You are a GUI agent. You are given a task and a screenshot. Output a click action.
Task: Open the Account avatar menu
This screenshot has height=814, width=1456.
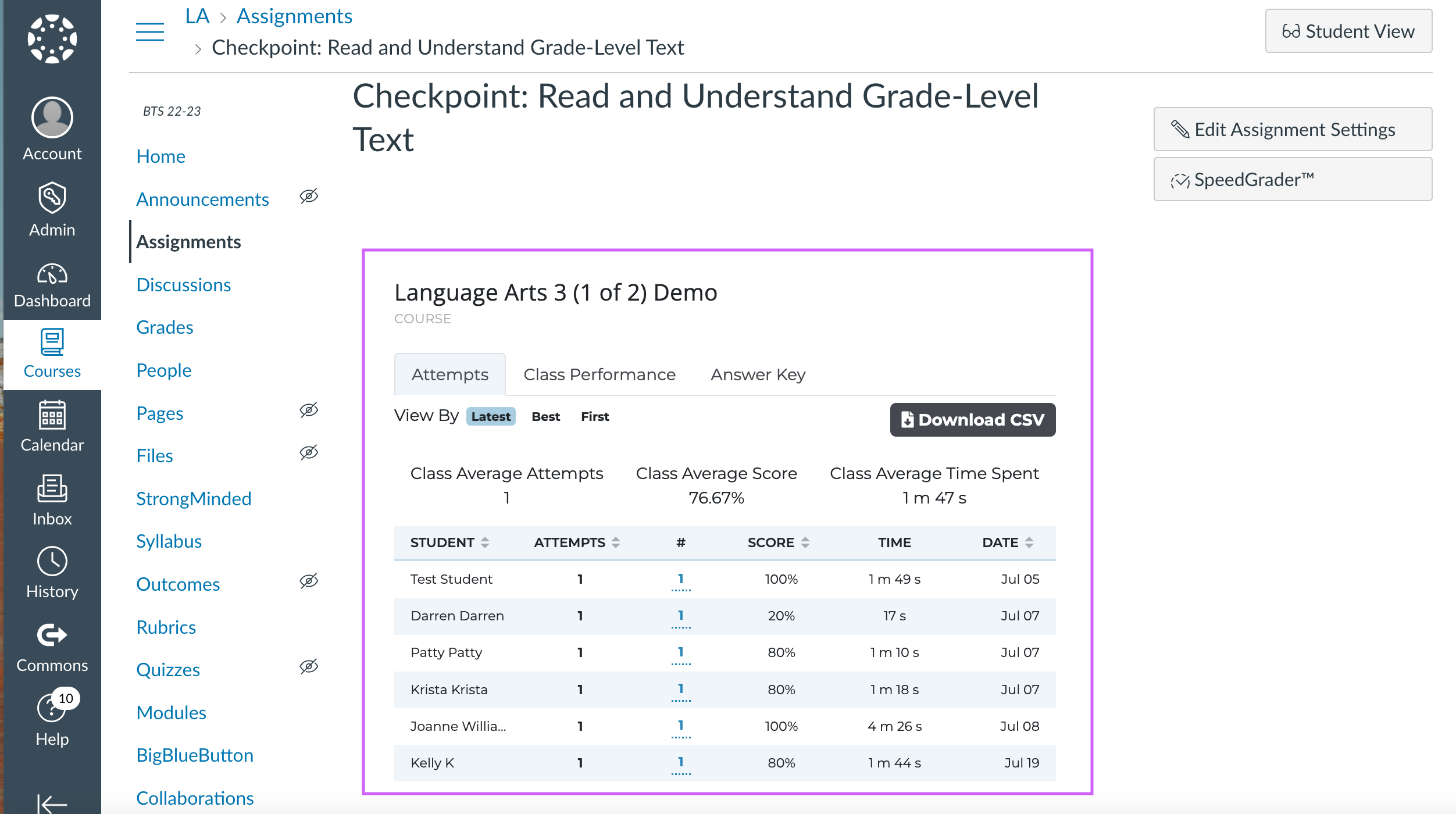tap(52, 117)
